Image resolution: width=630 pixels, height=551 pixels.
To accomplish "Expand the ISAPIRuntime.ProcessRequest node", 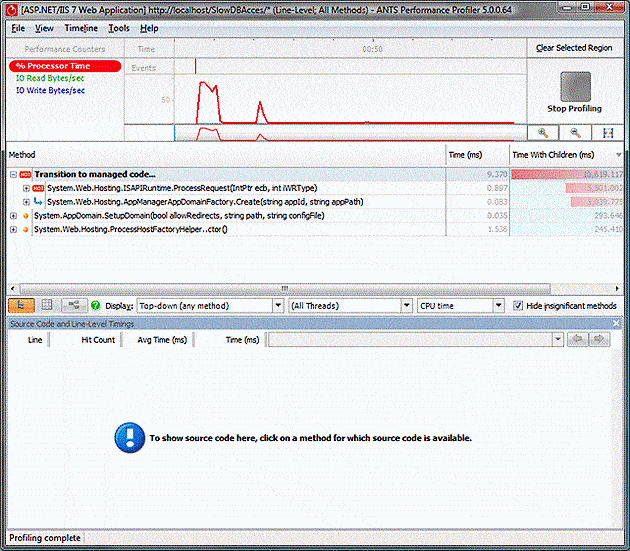I will coord(26,188).
